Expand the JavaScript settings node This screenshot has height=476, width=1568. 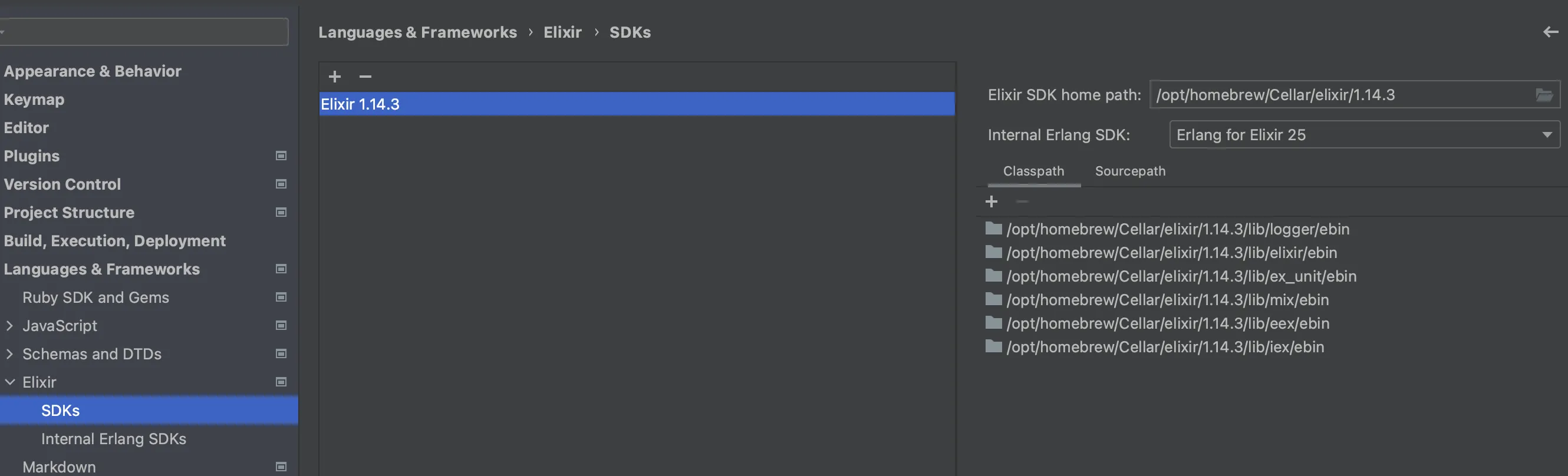coord(10,326)
